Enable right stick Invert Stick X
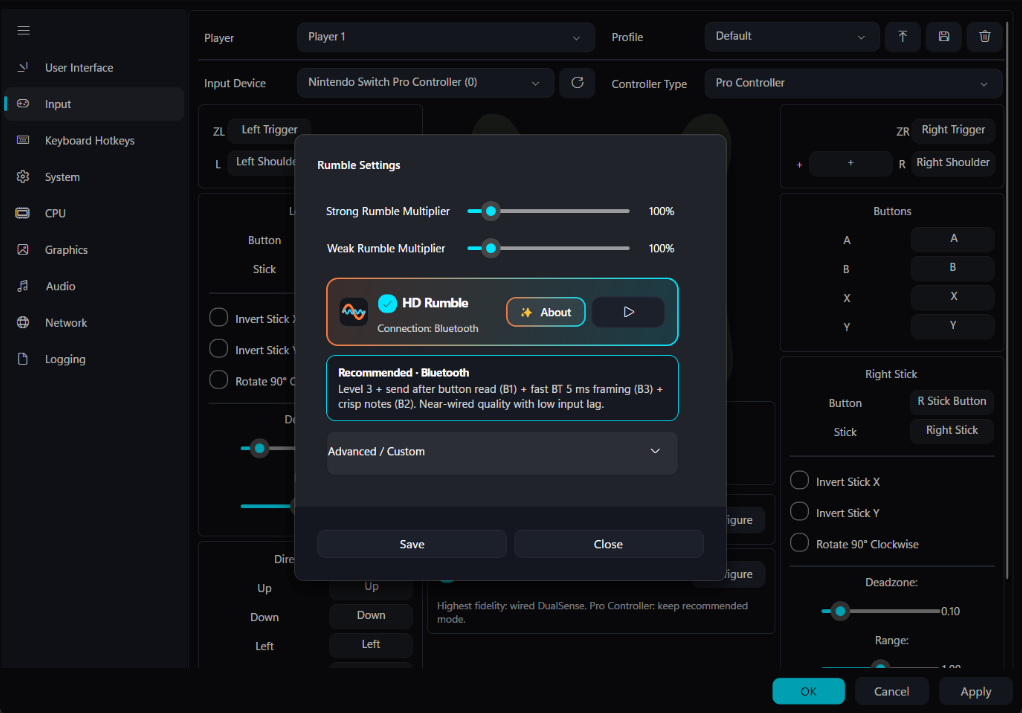The height and width of the screenshot is (713, 1022). point(800,480)
